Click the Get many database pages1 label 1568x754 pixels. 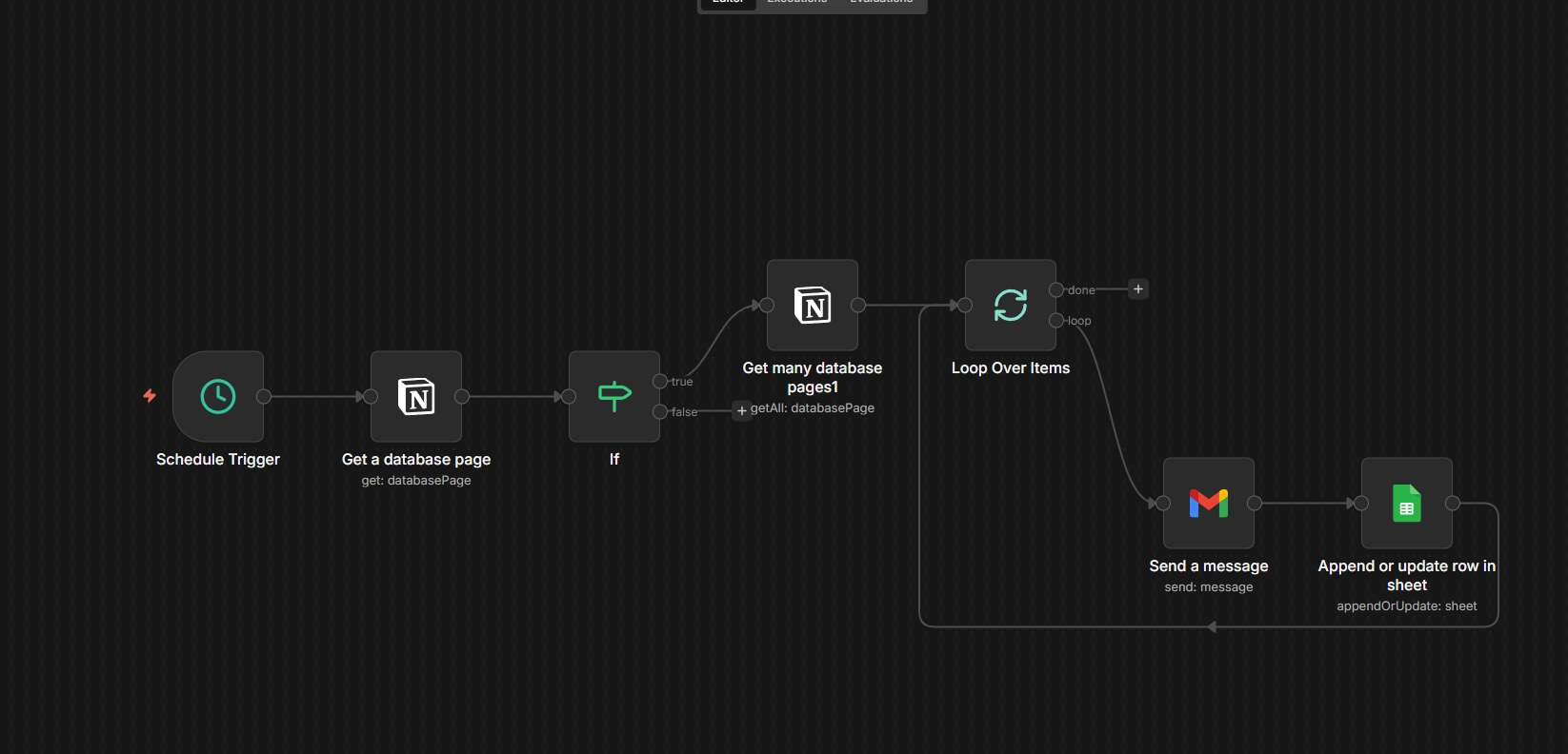click(x=813, y=377)
